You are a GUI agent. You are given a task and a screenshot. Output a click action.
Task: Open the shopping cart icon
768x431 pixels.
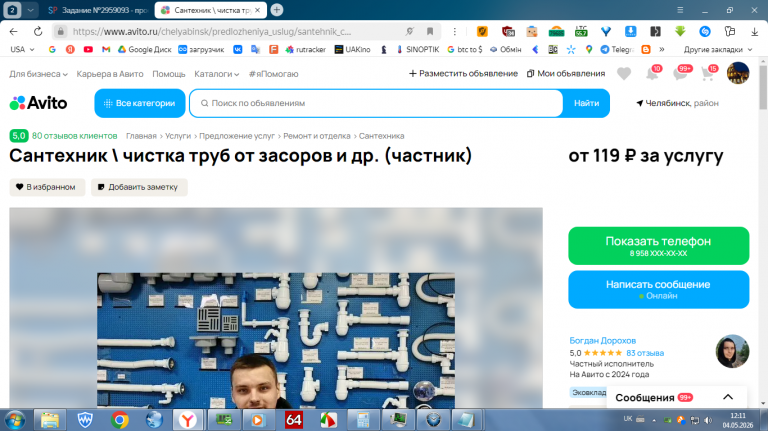pyautogui.click(x=708, y=73)
